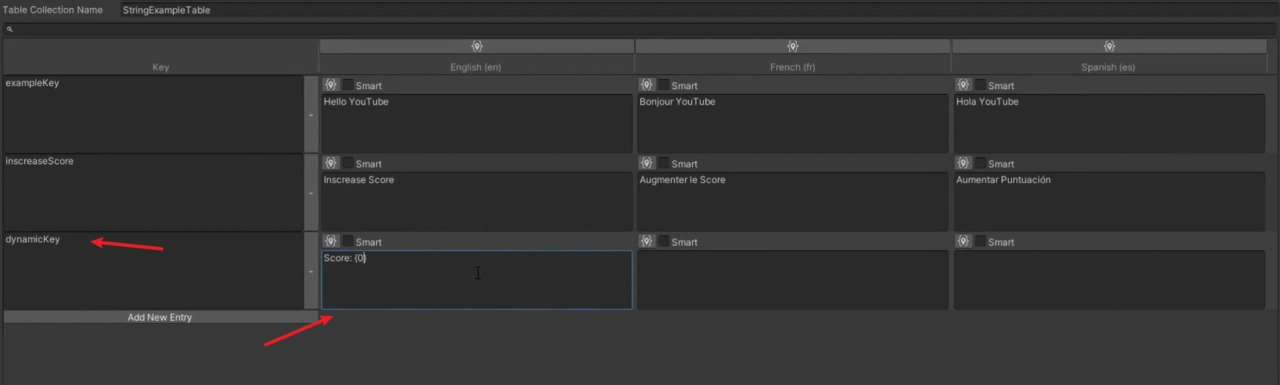This screenshot has height=385, width=1280.
Task: Click the empty French dynamicKey text field
Action: coord(792,279)
